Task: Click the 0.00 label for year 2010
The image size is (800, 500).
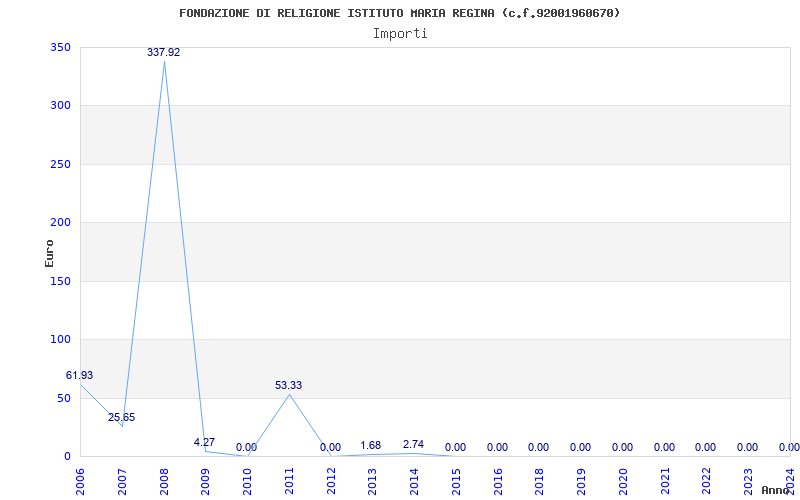Action: (246, 447)
